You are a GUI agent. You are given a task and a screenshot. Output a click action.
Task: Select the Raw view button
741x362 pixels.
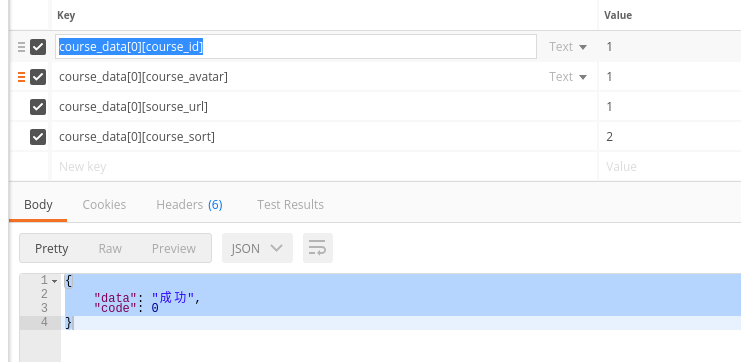coord(110,248)
